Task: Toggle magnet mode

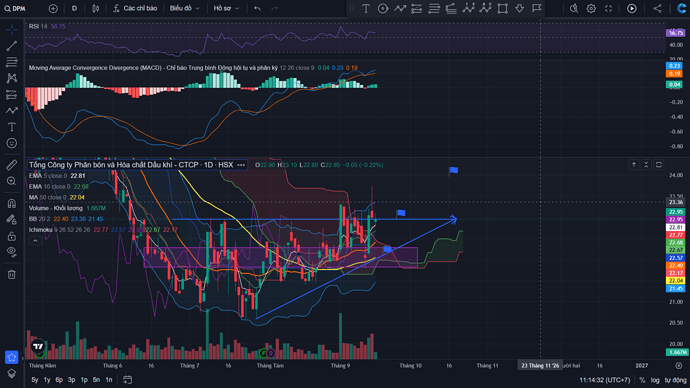Action: point(12,203)
